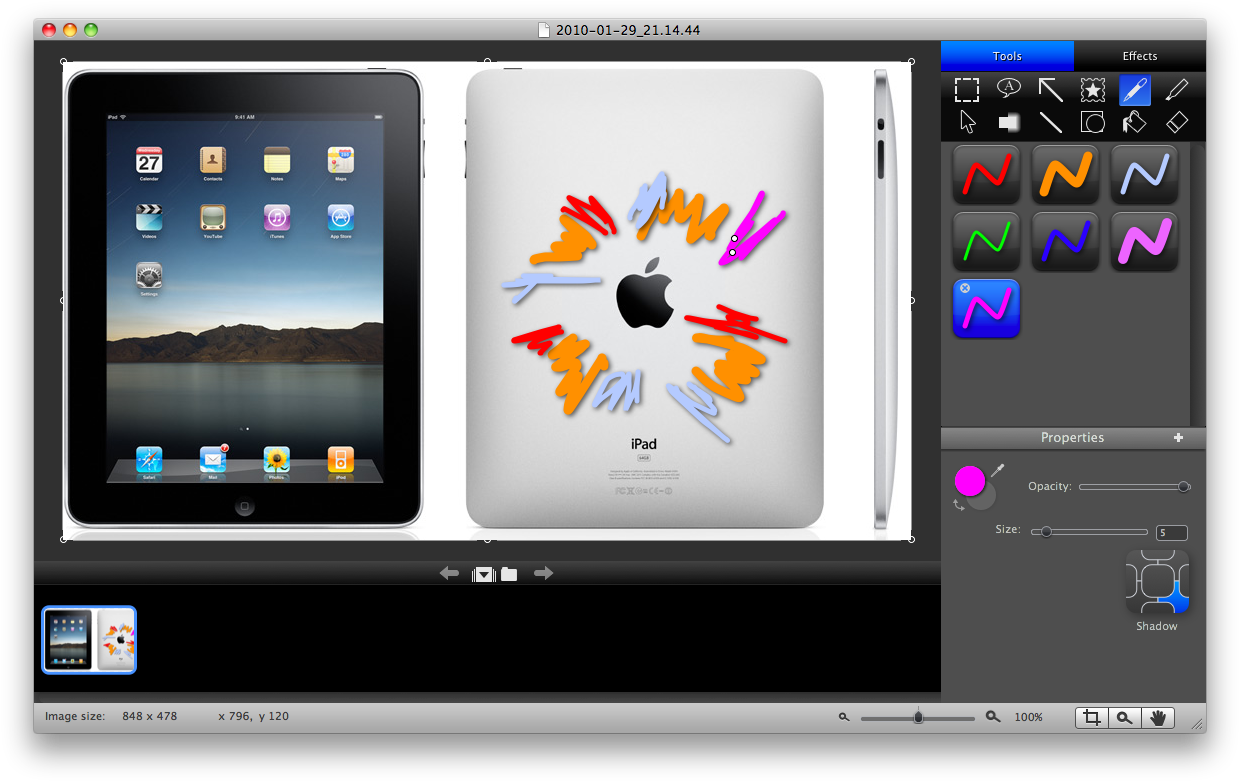Swap foreground and background colors

[957, 505]
